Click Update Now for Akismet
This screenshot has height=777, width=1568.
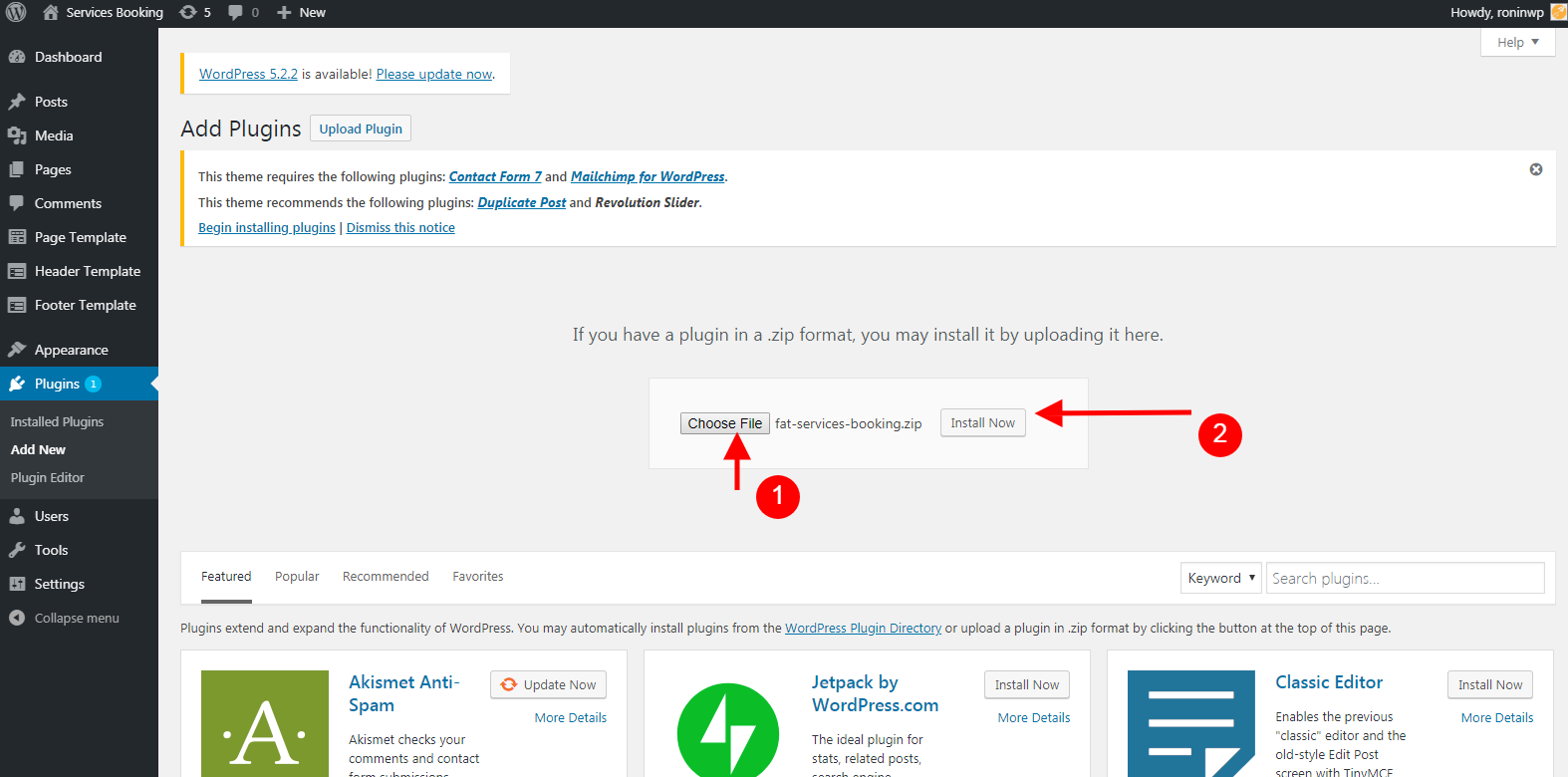548,684
